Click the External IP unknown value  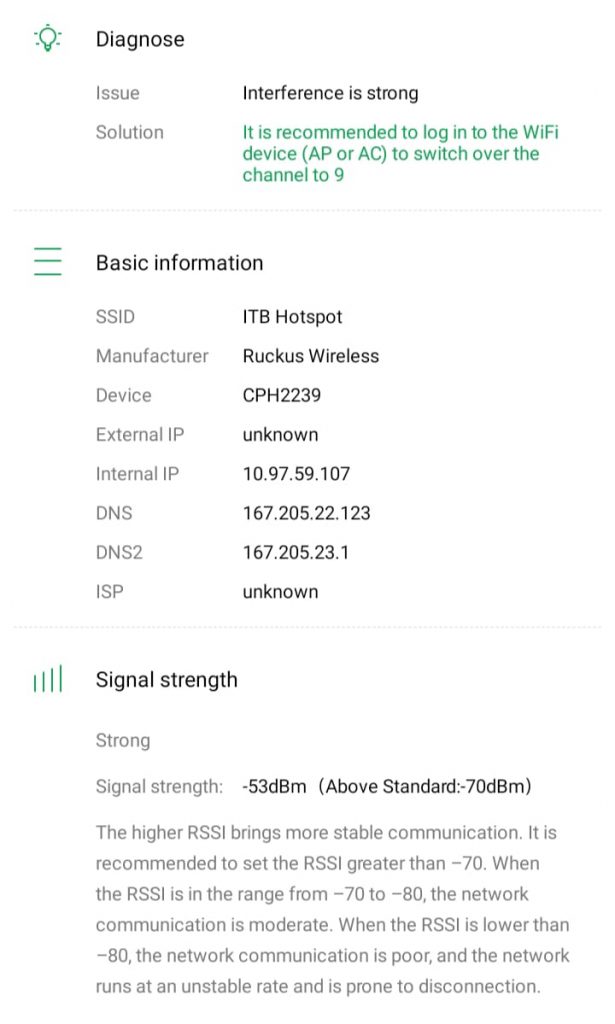coord(280,435)
